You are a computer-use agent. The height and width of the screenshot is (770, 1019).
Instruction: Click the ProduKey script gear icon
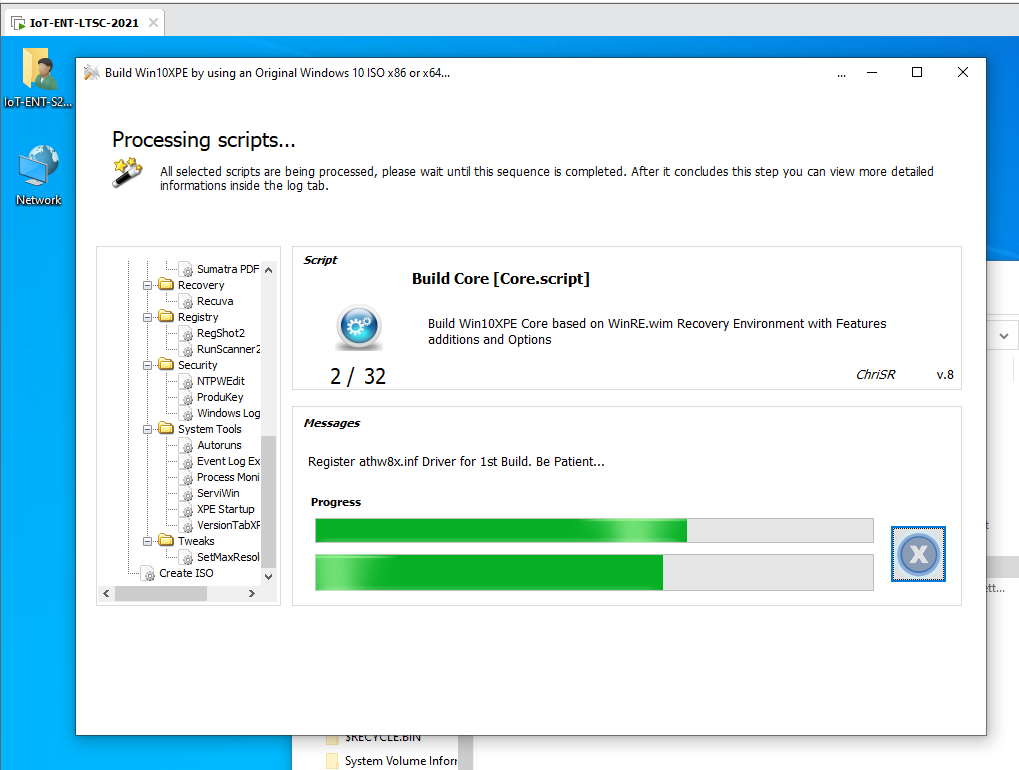pyautogui.click(x=187, y=398)
